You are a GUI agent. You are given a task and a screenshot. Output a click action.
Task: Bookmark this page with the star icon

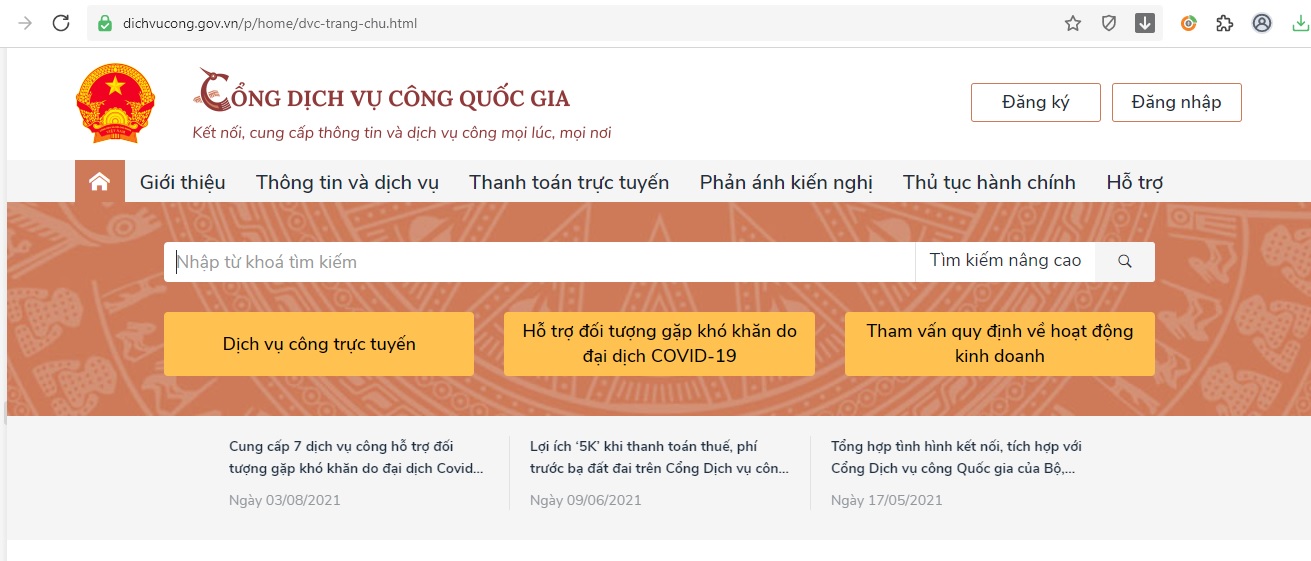(1073, 23)
